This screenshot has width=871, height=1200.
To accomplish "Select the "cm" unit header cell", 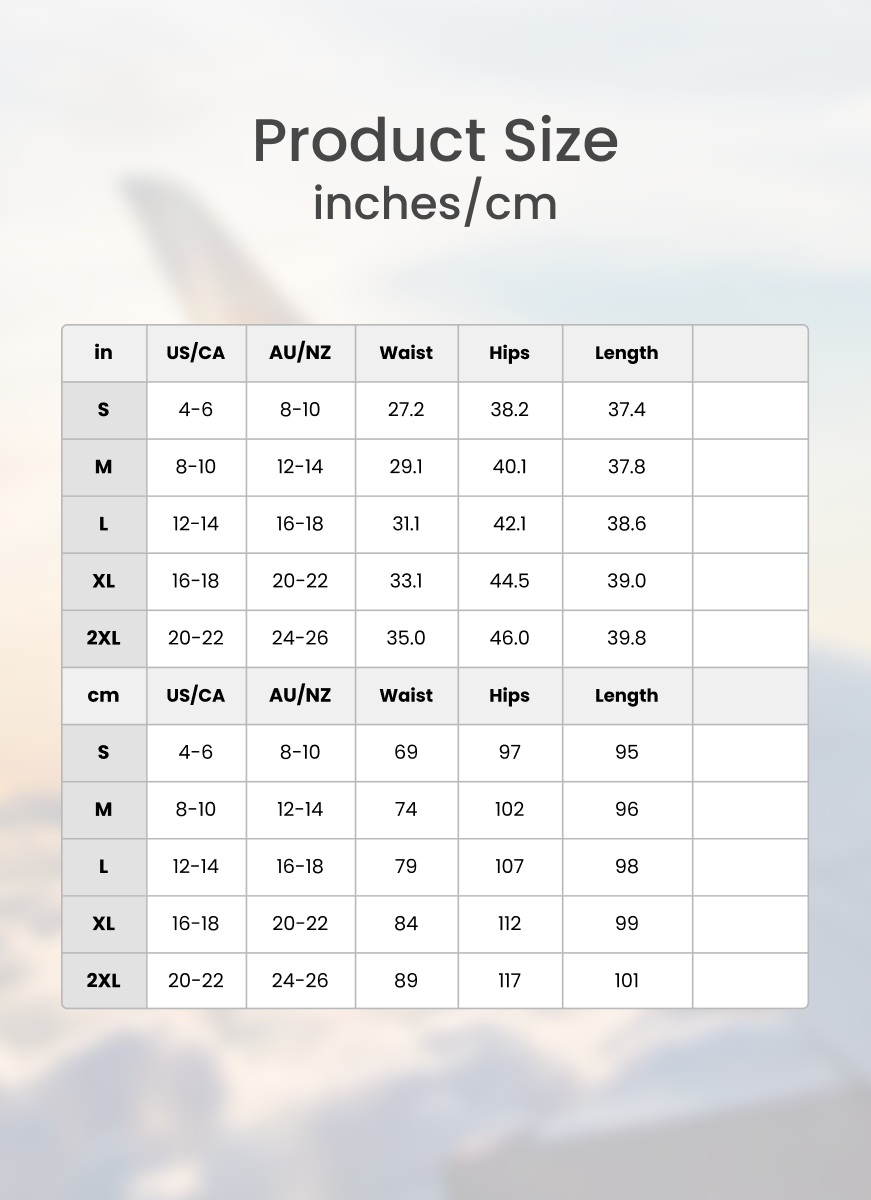I will [104, 696].
